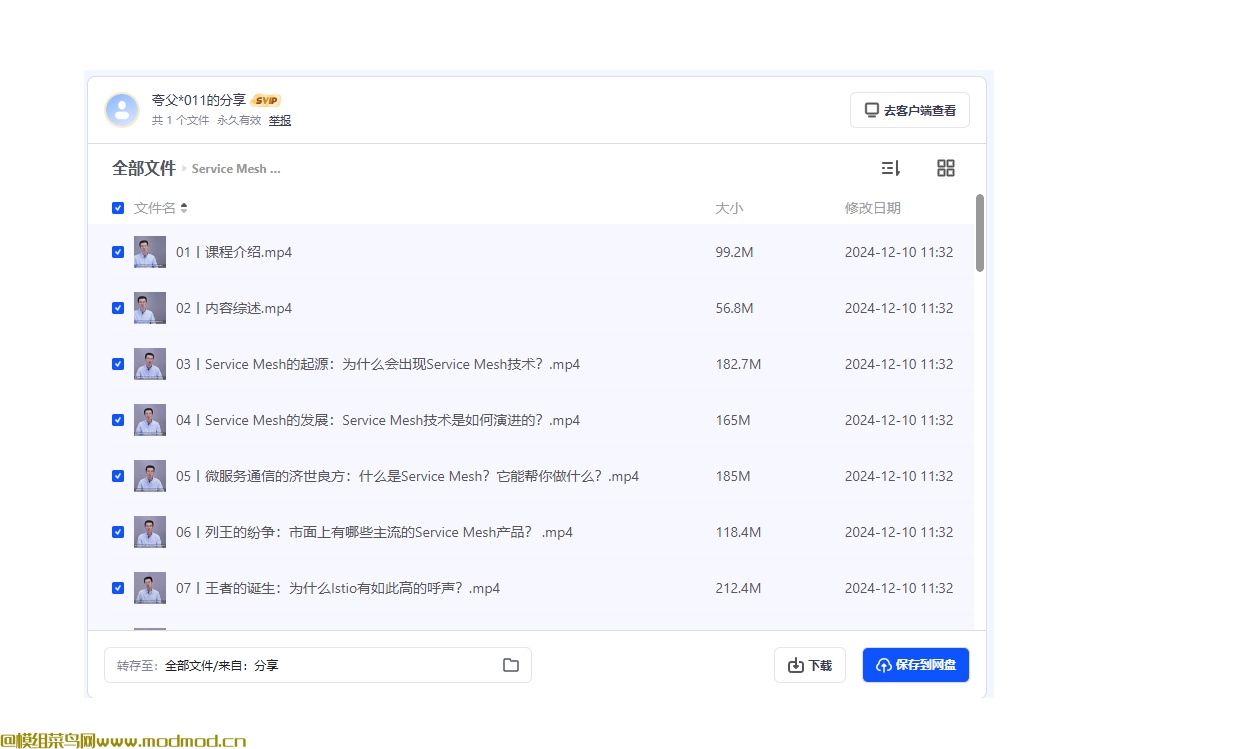The width and height of the screenshot is (1246, 749).
Task: Open thumbnail of 06 列王的纷争
Action: [x=150, y=532]
